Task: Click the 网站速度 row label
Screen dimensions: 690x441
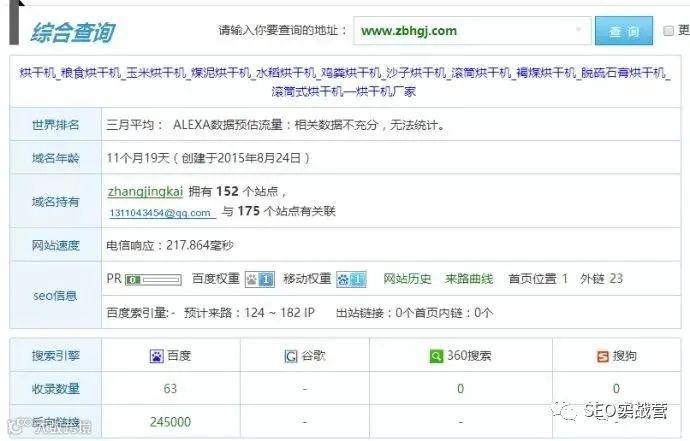Action: (x=55, y=245)
